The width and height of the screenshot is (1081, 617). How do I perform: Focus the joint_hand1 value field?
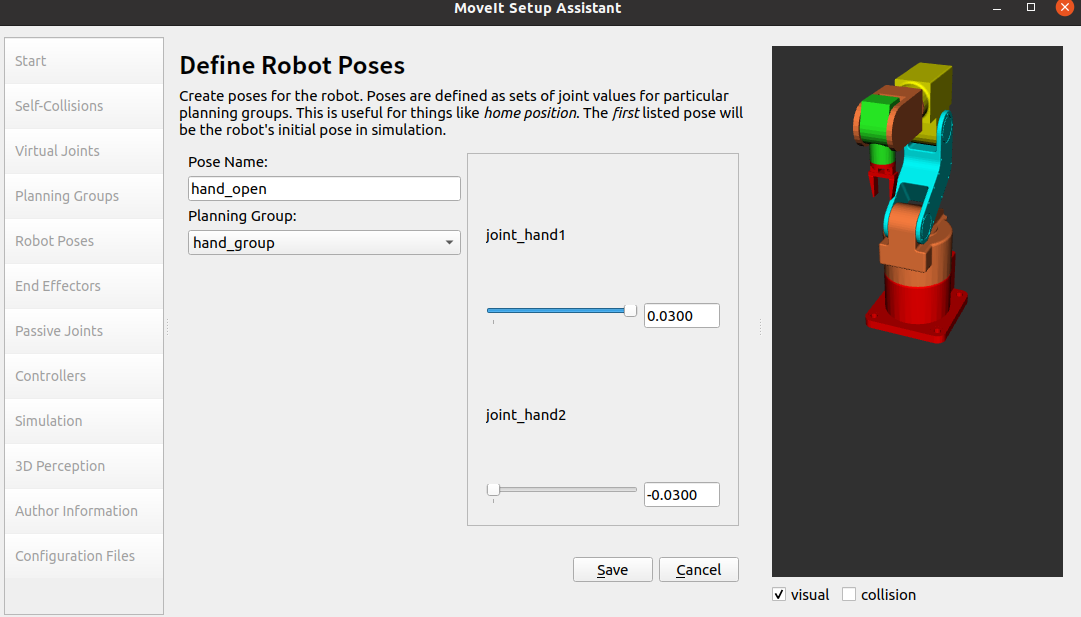click(x=681, y=315)
